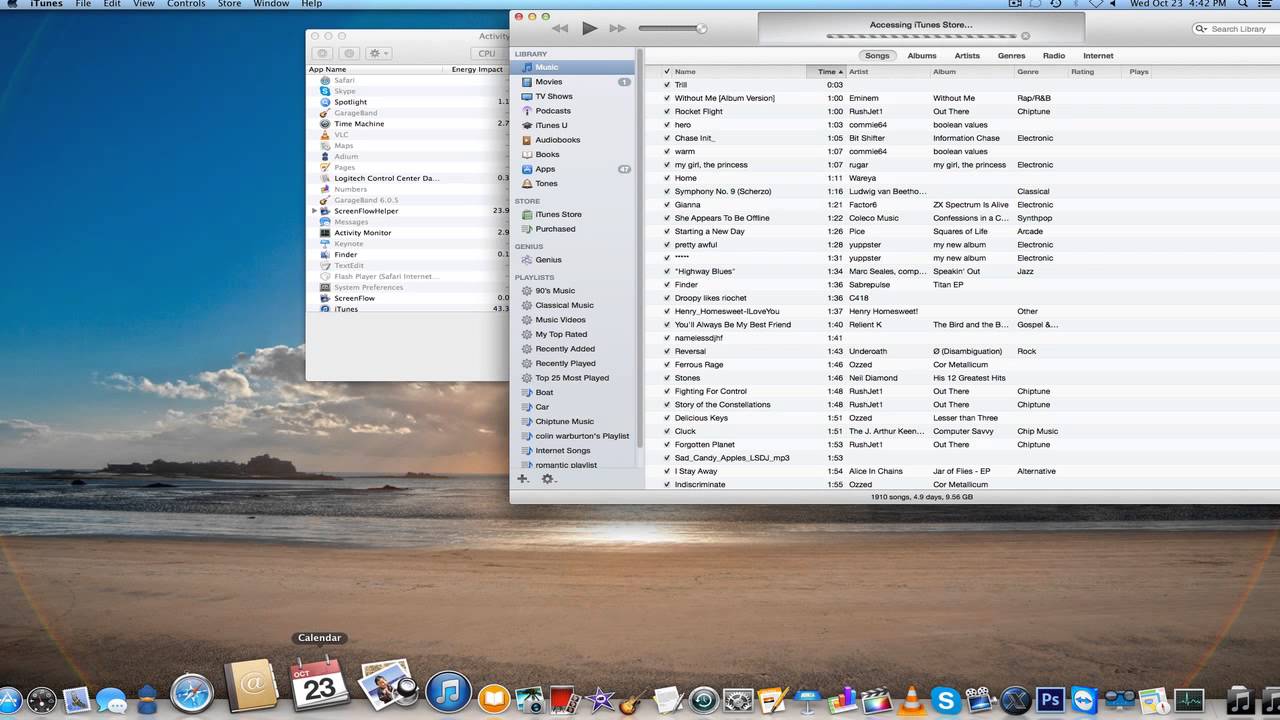Open VLC from the Dock
Screen dimensions: 1280x720
pyautogui.click(x=911, y=700)
